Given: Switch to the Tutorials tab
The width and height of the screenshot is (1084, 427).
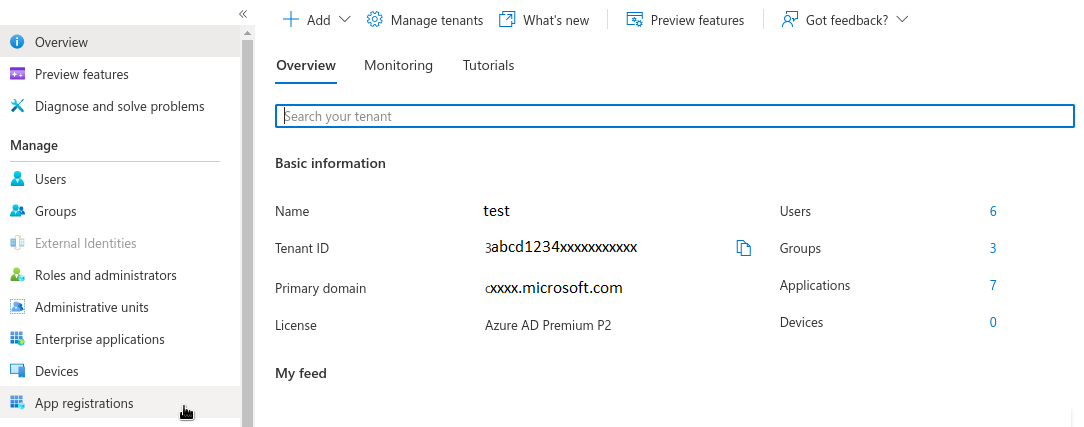Looking at the screenshot, I should 488,66.
